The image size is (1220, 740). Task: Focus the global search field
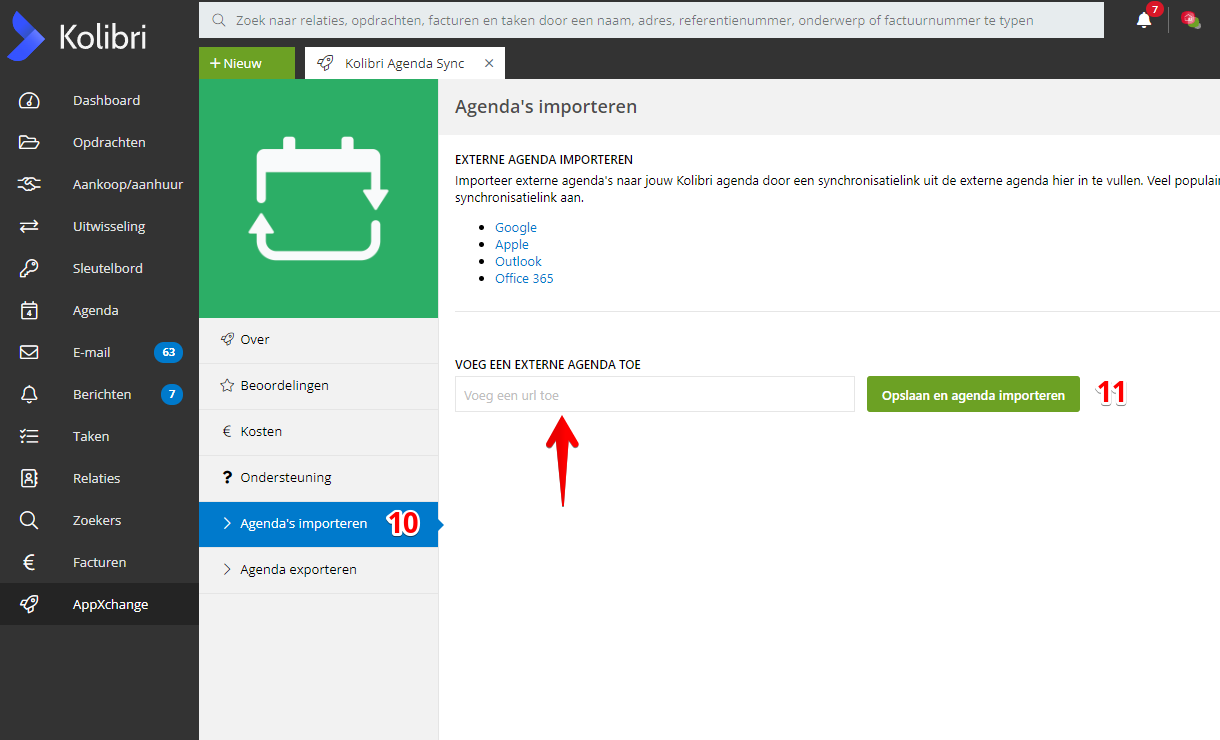pyautogui.click(x=651, y=20)
